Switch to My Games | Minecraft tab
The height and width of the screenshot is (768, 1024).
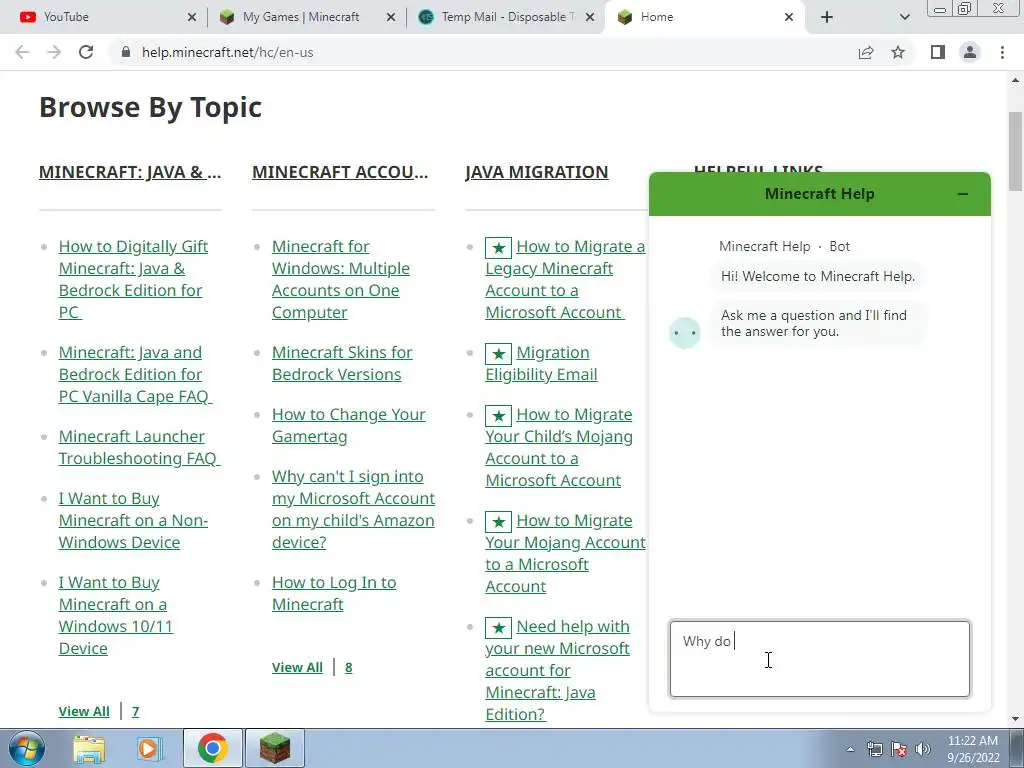pyautogui.click(x=301, y=17)
